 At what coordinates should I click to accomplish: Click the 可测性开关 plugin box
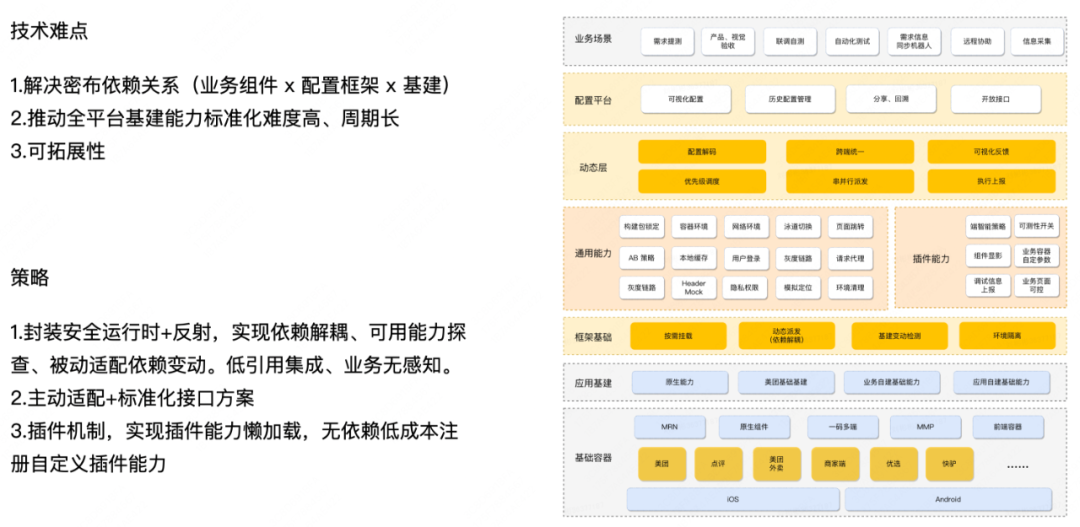point(1036,225)
